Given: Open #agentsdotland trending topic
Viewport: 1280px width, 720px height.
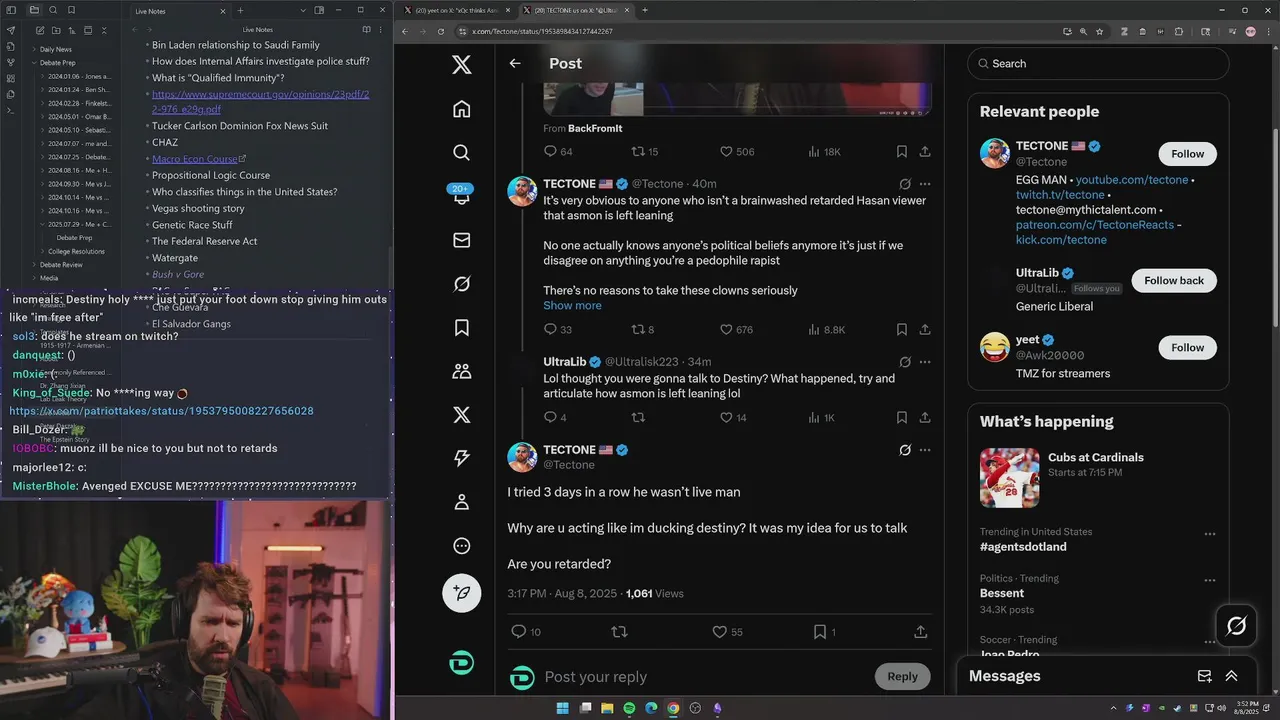Looking at the screenshot, I should click(1023, 547).
